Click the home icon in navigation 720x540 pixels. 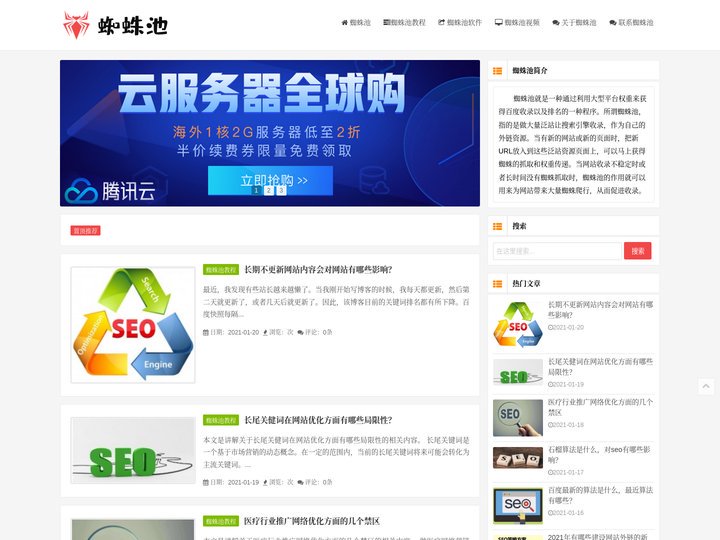(344, 22)
